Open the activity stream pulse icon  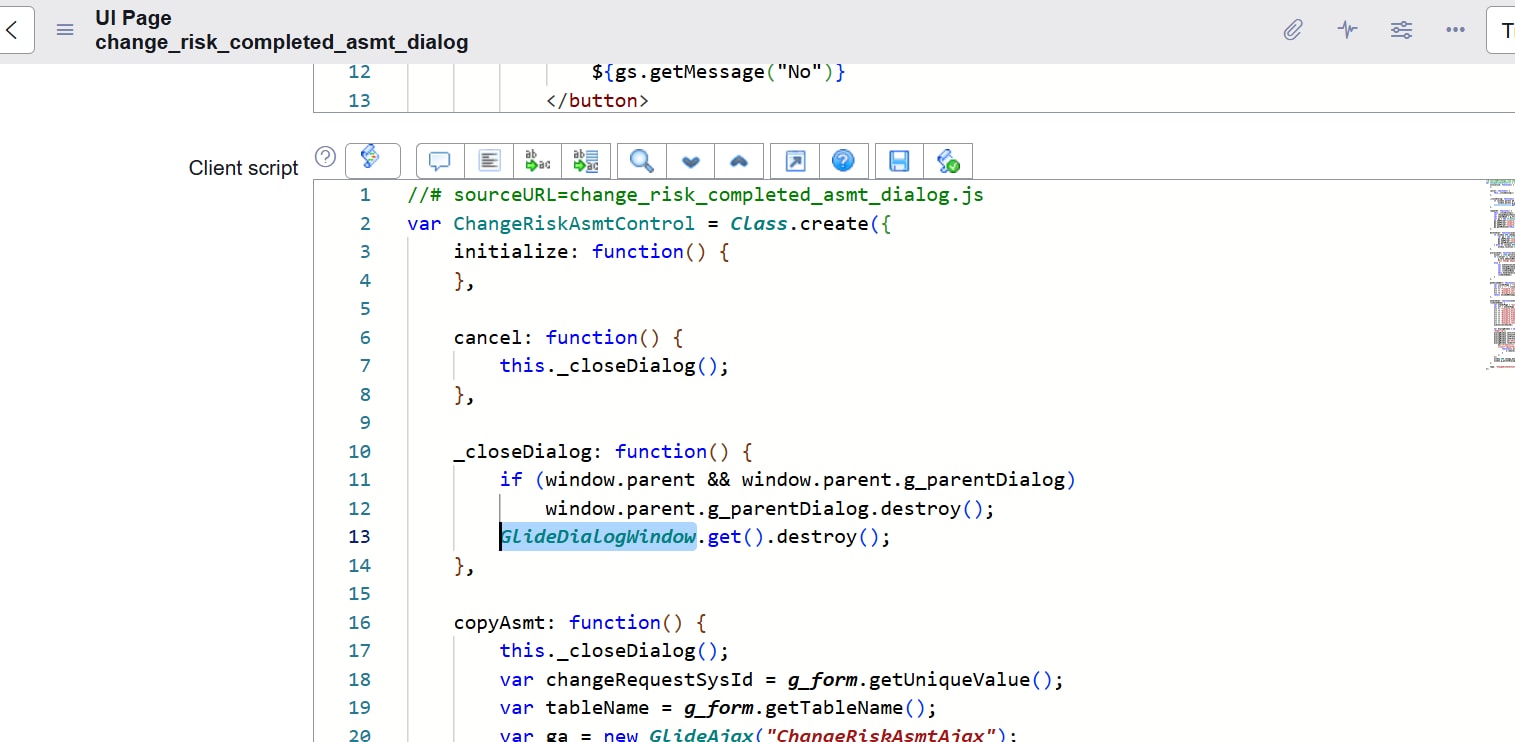pos(1348,30)
